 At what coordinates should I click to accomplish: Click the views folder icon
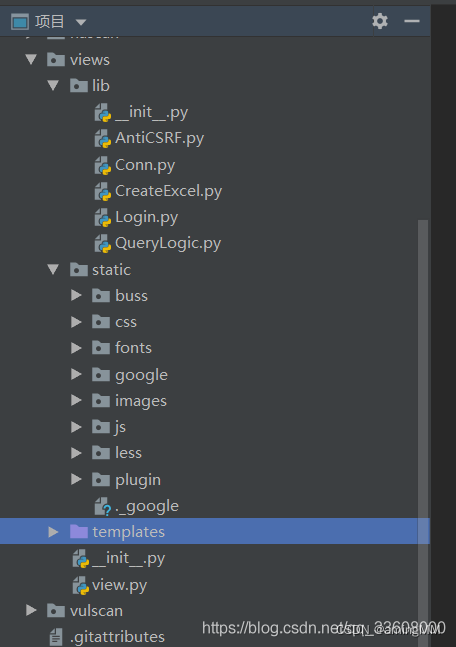(x=56, y=59)
